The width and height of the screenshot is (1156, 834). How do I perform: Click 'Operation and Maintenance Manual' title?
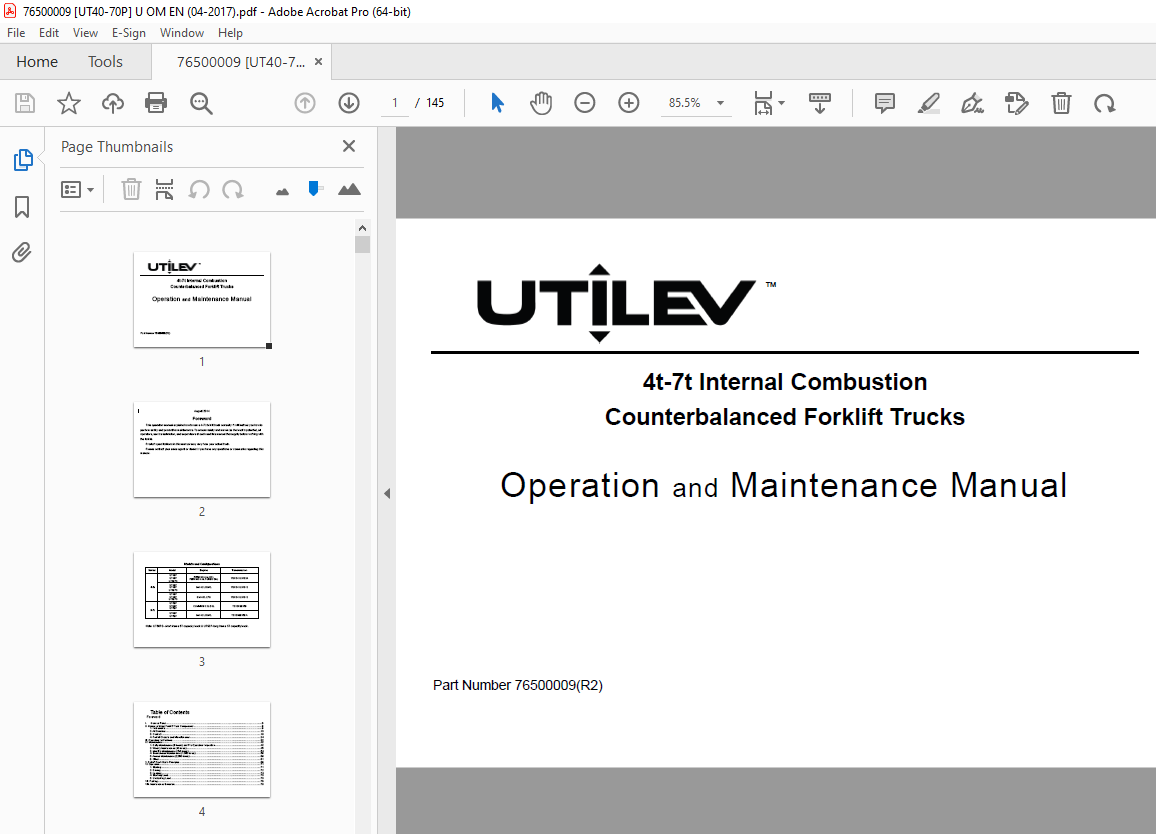(x=784, y=486)
